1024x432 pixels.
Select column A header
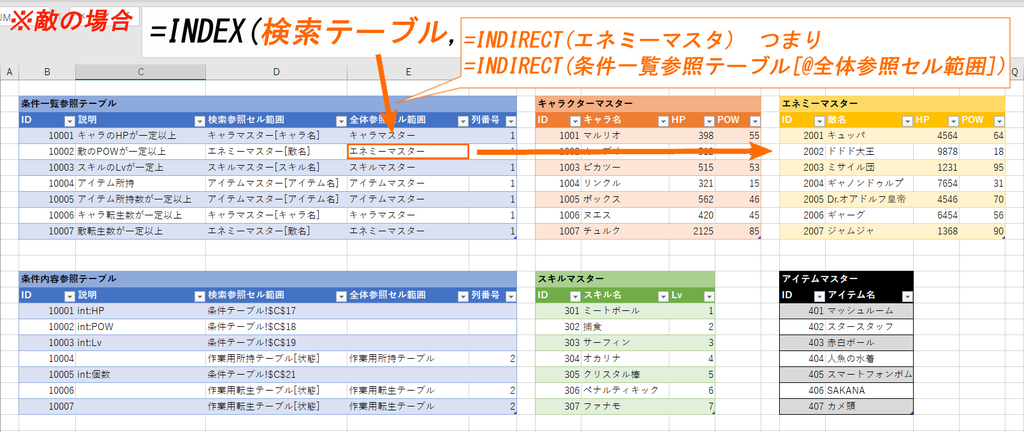(x=9, y=71)
